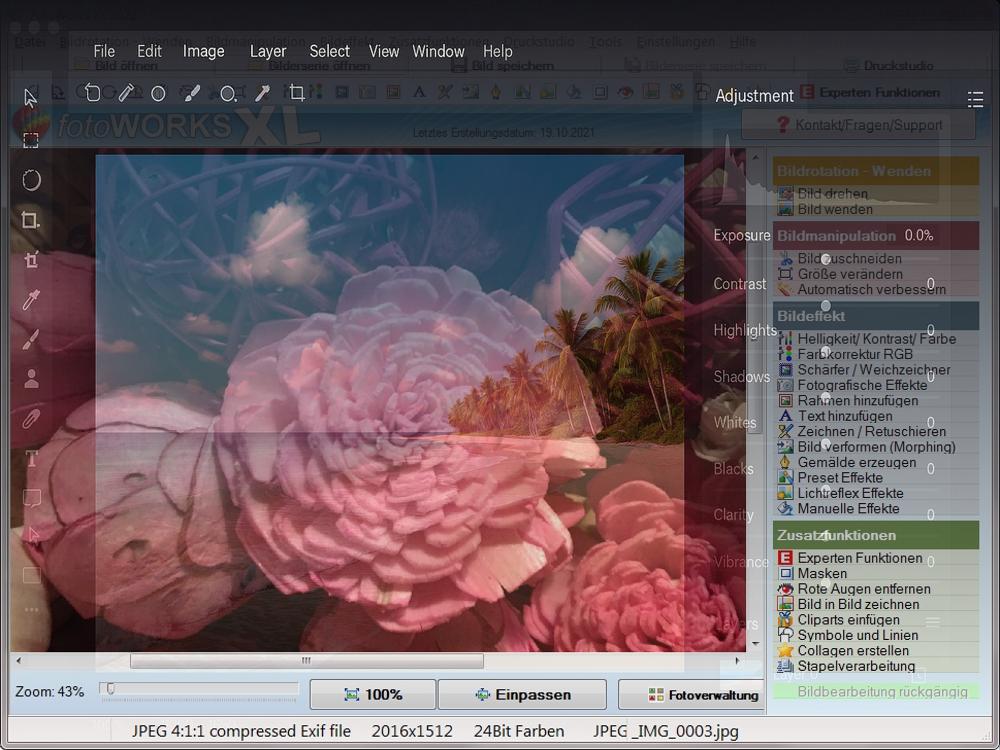Click the rotate icon in the top toolbar
Viewport: 1000px width, 750px height.
[92, 93]
